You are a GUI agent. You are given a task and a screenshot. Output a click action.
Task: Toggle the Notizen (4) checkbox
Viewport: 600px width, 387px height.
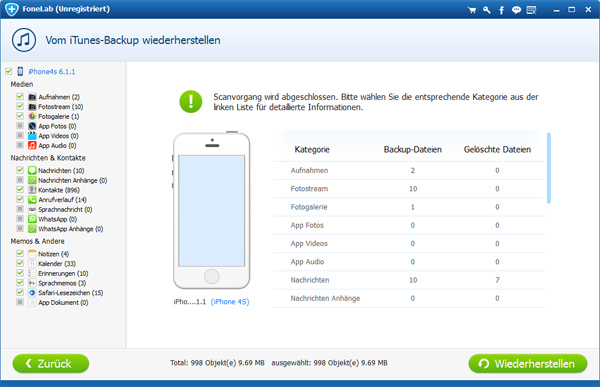click(x=20, y=253)
